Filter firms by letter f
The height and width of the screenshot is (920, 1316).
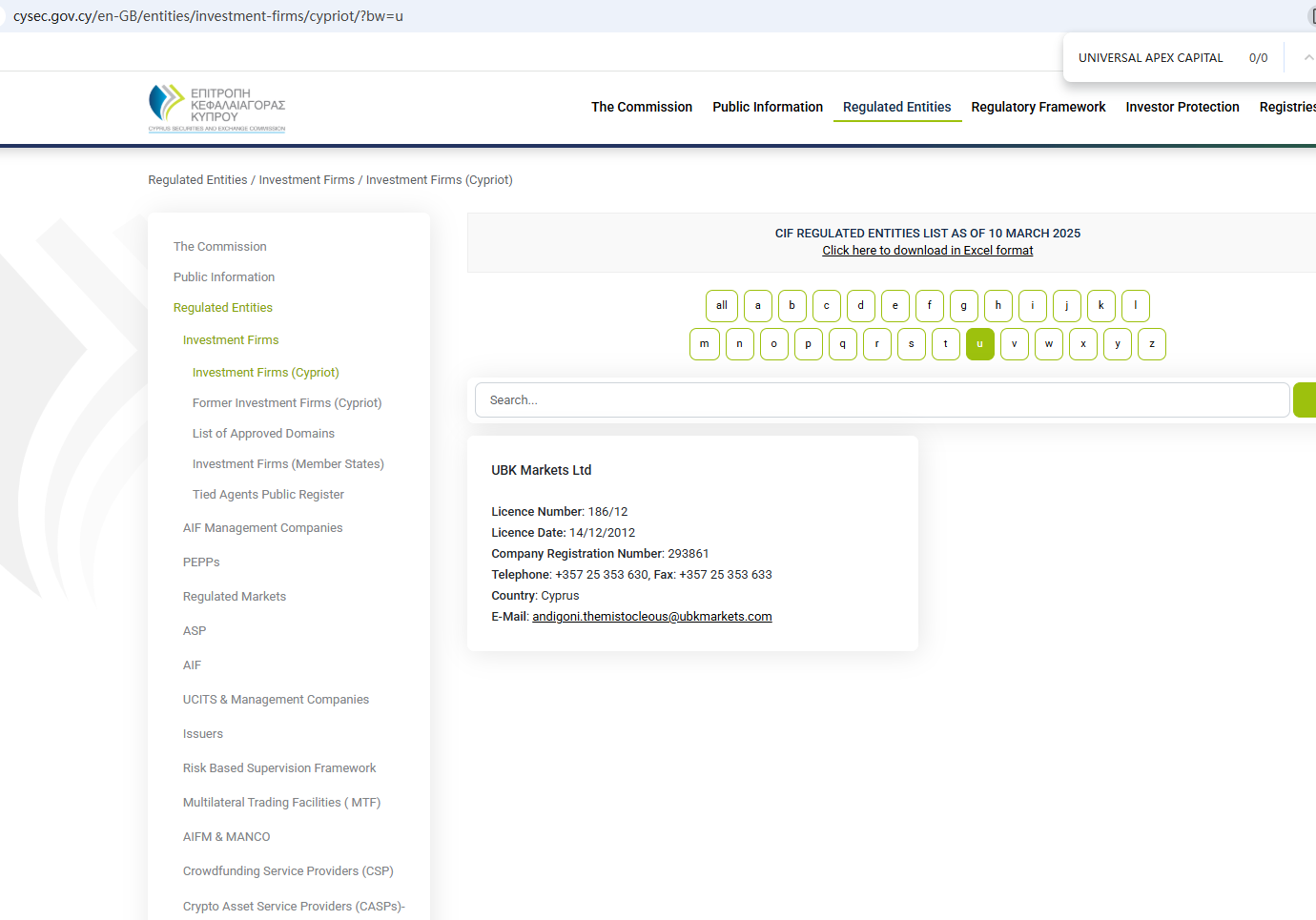coord(930,306)
